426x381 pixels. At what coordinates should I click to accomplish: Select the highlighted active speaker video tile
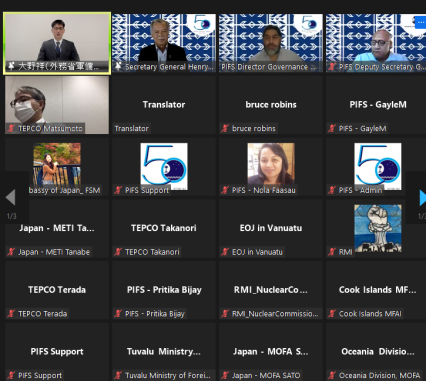57,43
